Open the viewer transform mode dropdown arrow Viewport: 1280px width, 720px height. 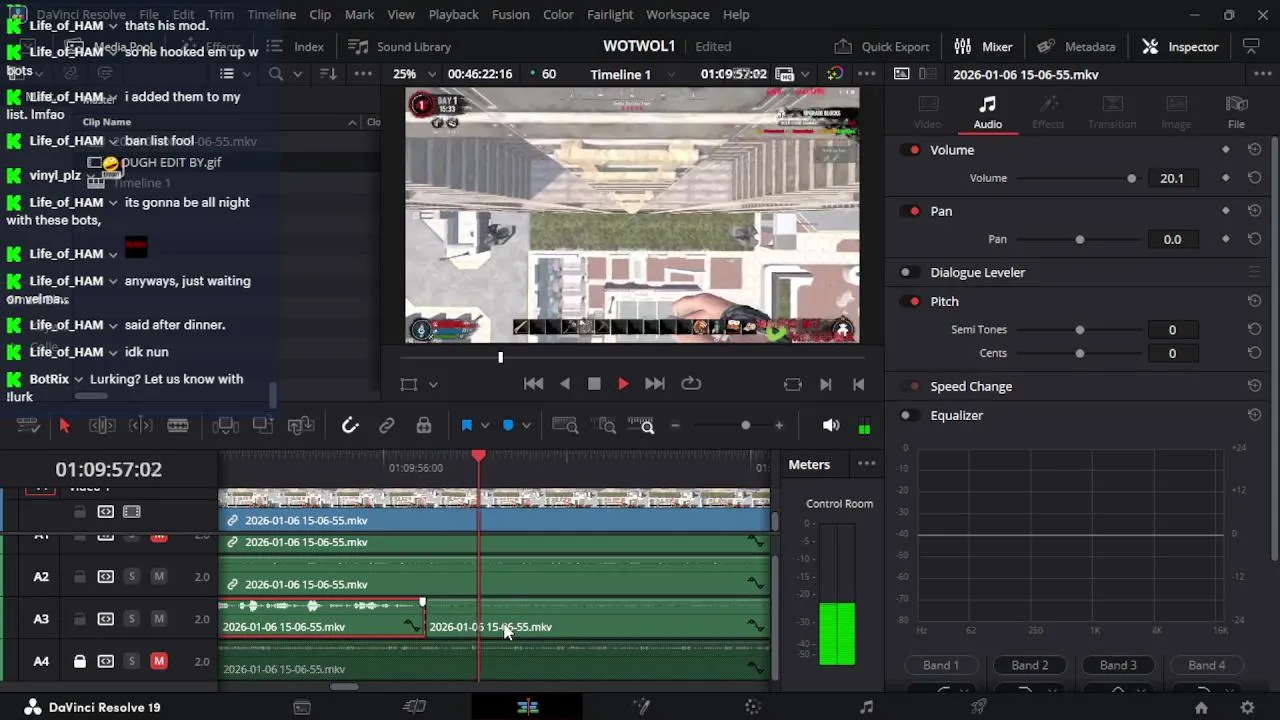[433, 384]
